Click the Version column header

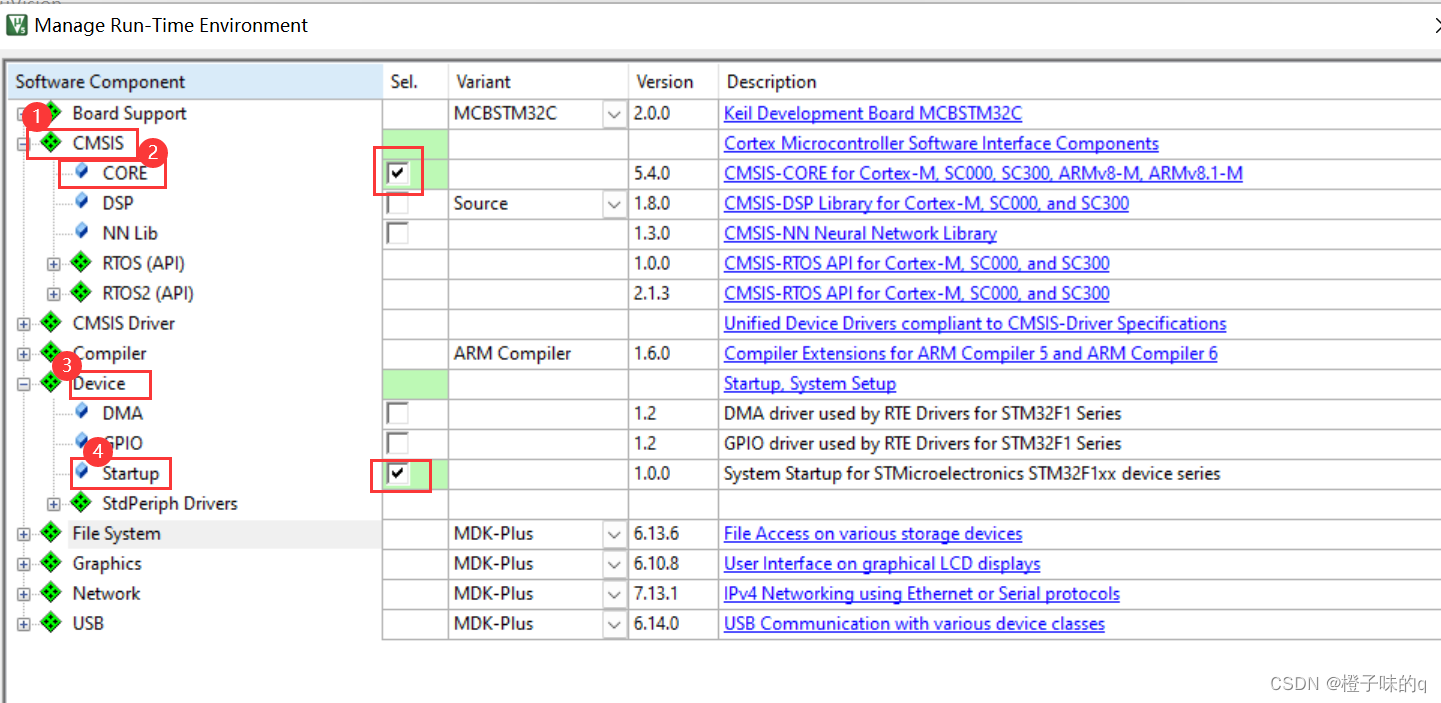(673, 82)
